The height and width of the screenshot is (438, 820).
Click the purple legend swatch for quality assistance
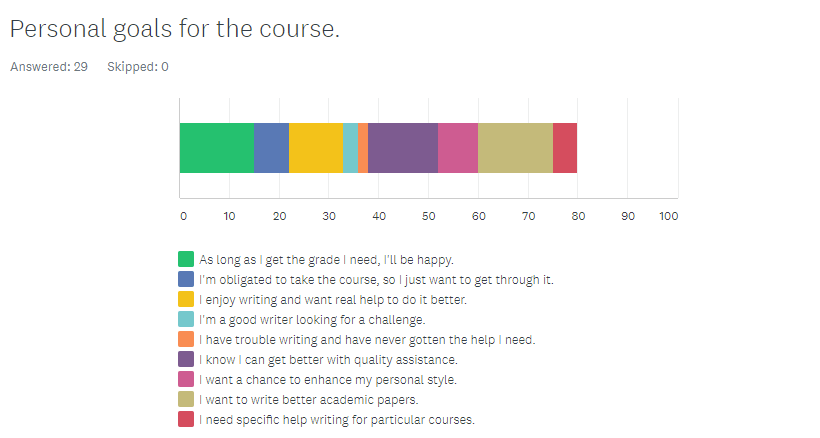coord(185,359)
